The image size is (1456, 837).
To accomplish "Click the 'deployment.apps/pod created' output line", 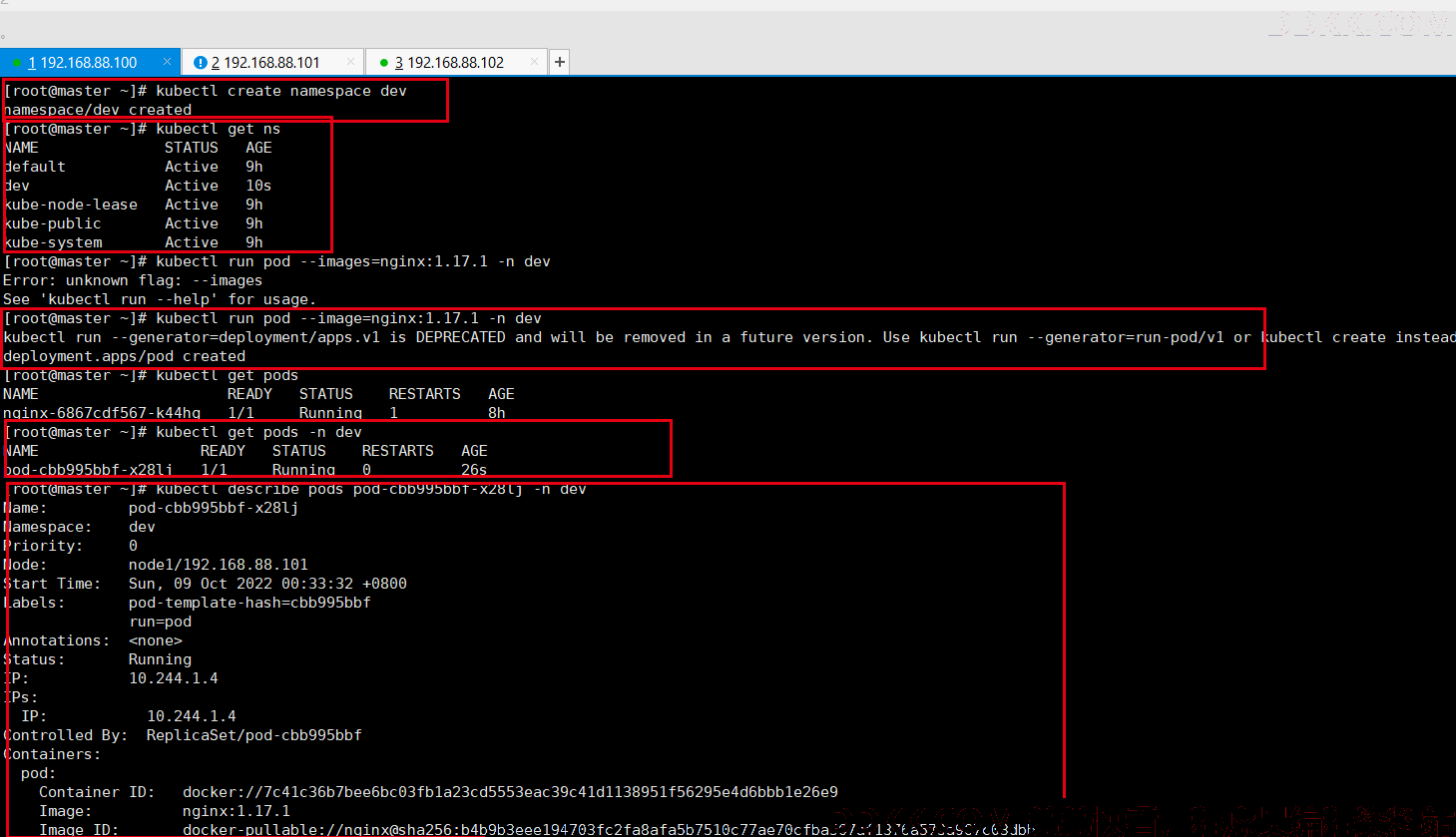I will pos(125,356).
